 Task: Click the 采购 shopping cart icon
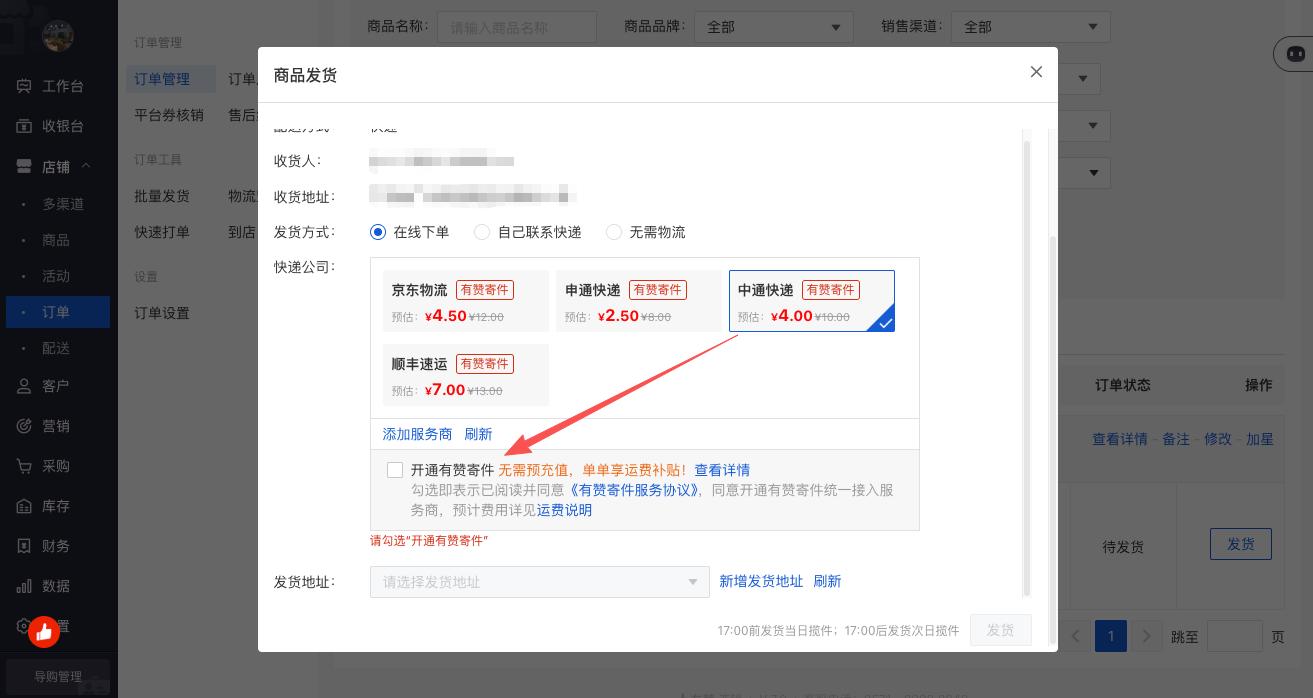click(x=24, y=466)
